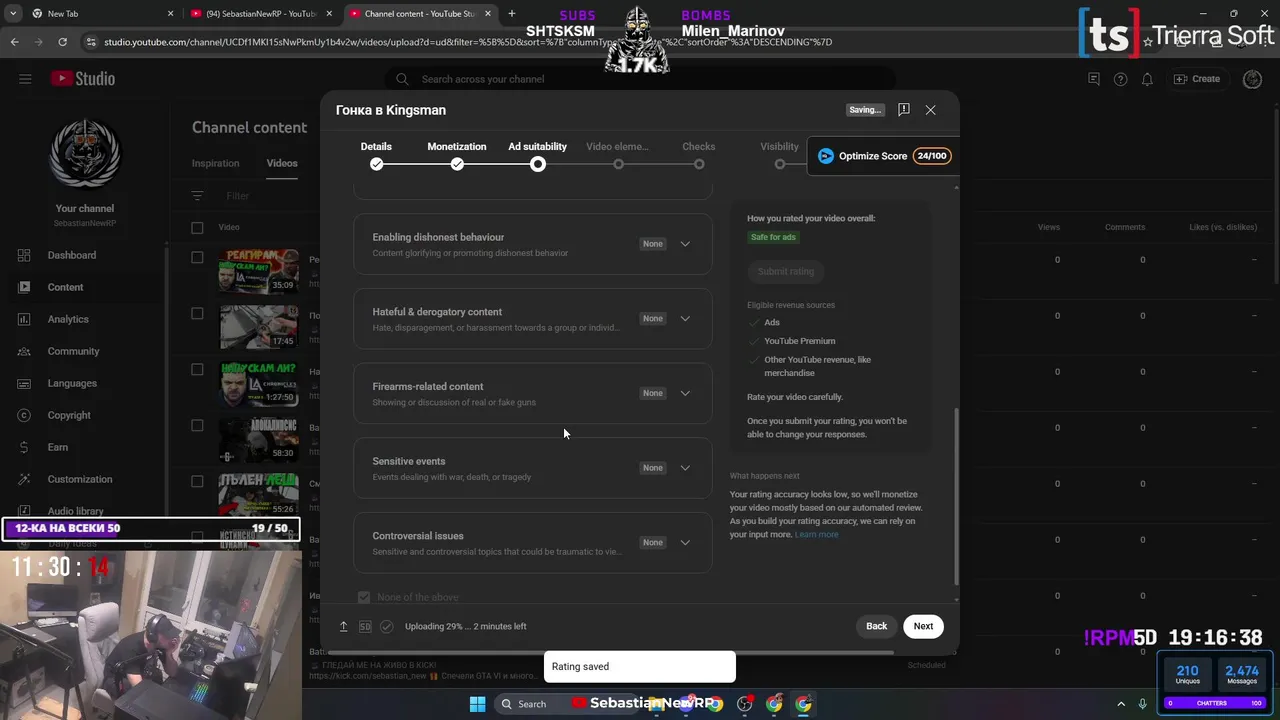Screen dimensions: 1280x720
Task: Expand Sensitive events section
Action: 685,468
